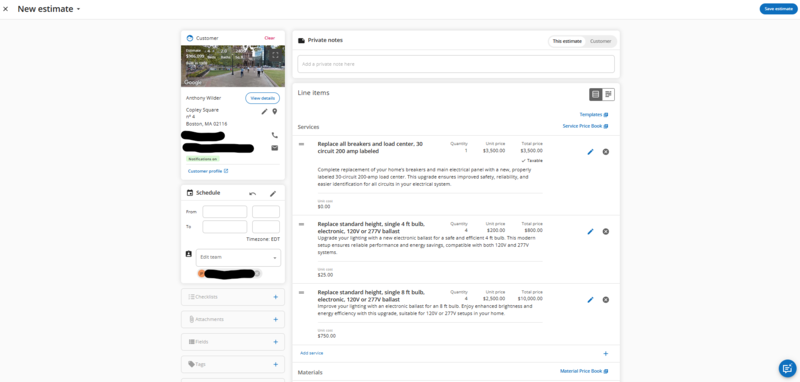Grab drag handle for 4 ft bulb service
Viewport: 800px width, 382px height.
(302, 224)
